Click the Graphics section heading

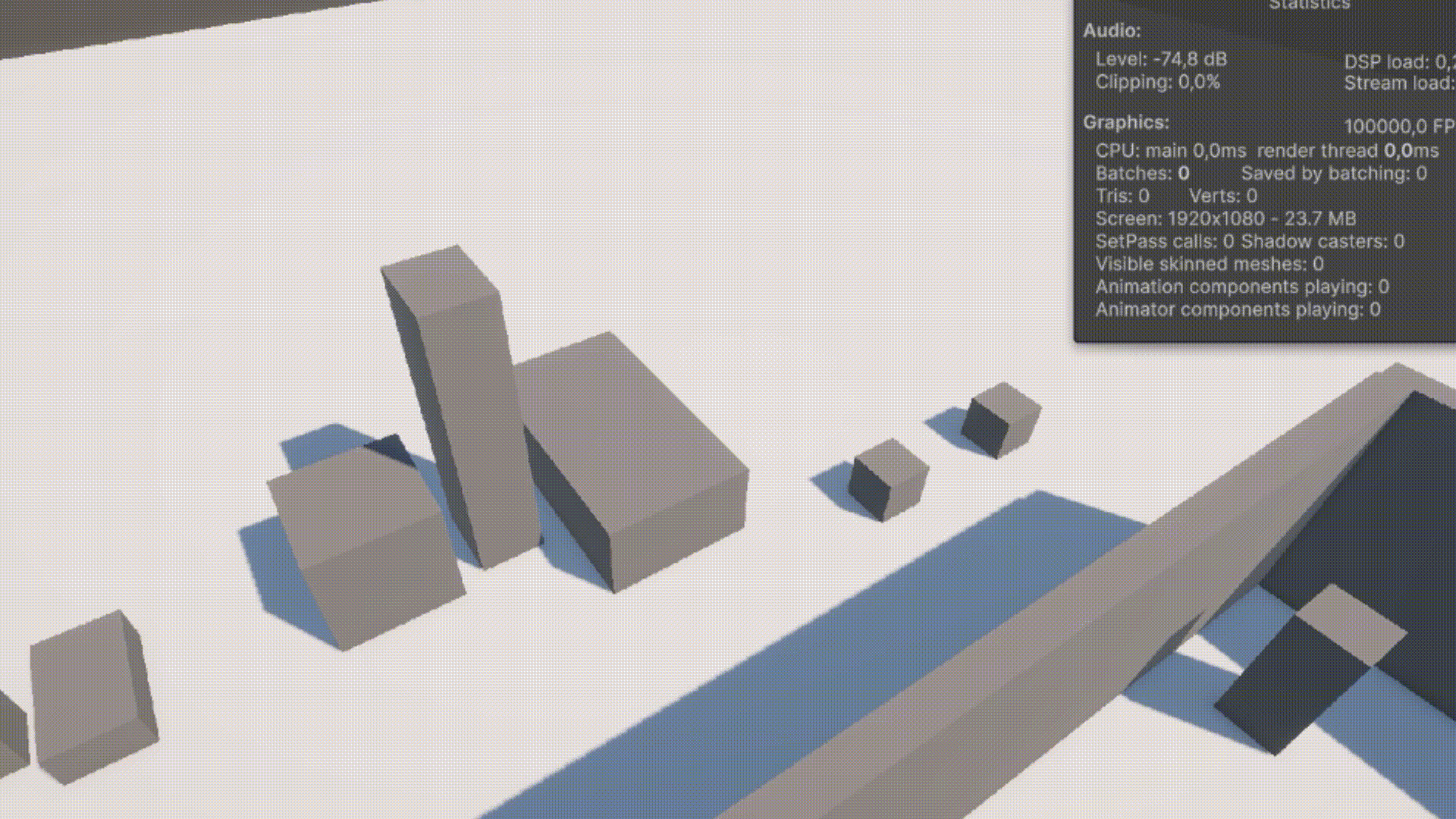[x=1125, y=122]
